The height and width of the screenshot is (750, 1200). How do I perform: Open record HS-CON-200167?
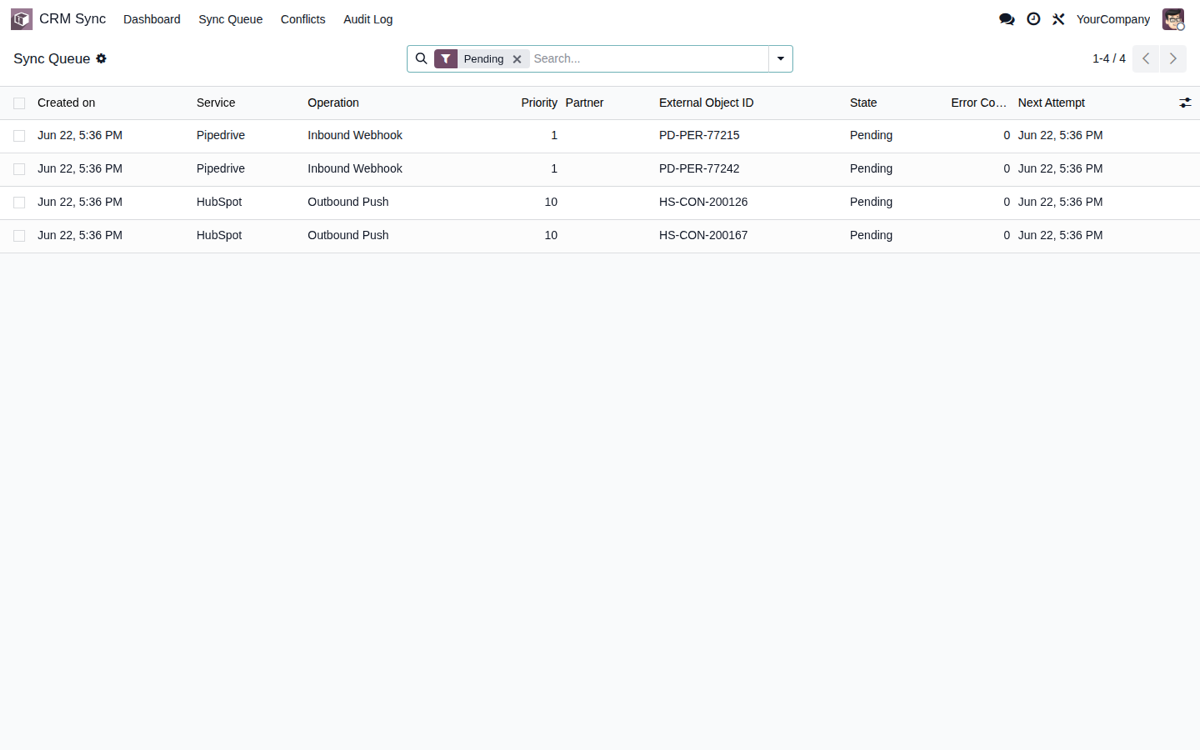coord(703,236)
